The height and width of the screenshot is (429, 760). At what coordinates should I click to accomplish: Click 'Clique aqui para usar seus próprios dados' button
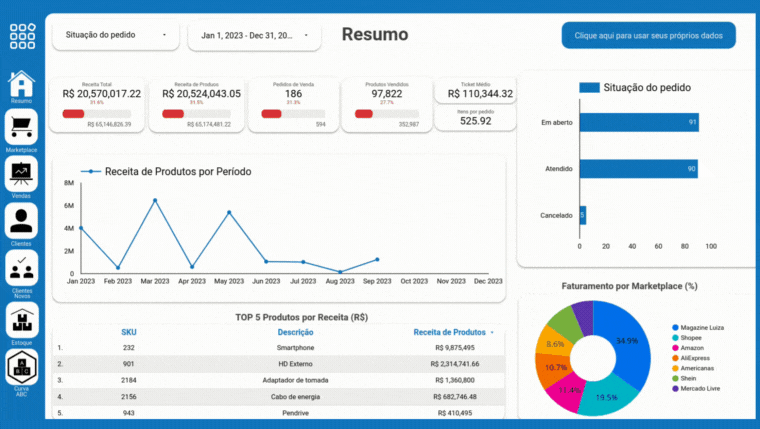coord(648,35)
